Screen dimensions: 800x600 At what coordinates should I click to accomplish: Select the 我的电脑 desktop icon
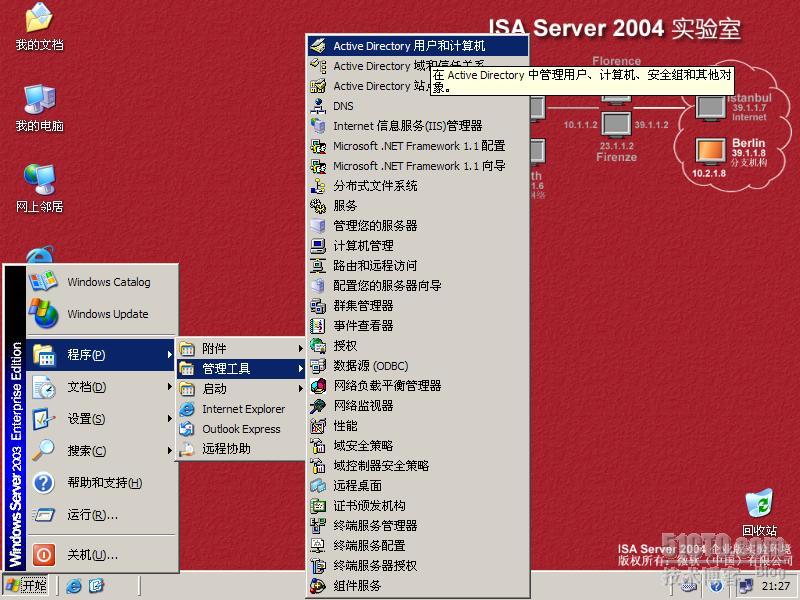pos(39,108)
